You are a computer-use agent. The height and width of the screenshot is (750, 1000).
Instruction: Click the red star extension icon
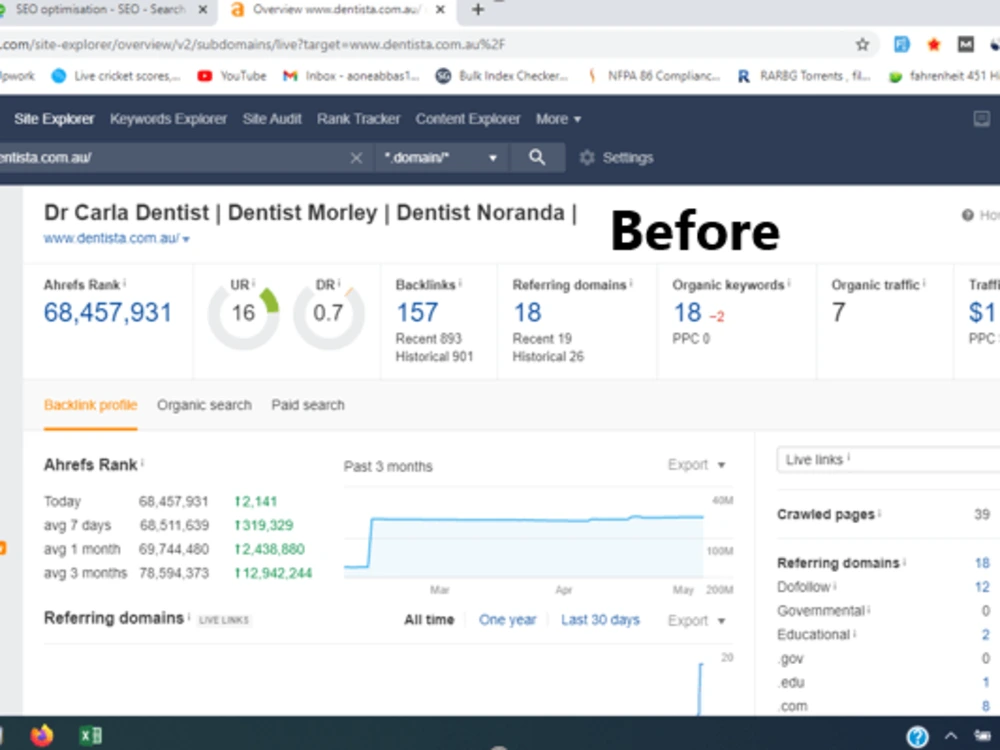coord(934,44)
